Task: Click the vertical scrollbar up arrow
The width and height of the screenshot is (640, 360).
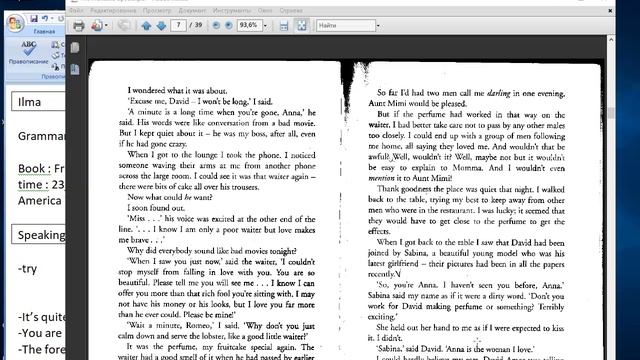Action: pos(611,40)
